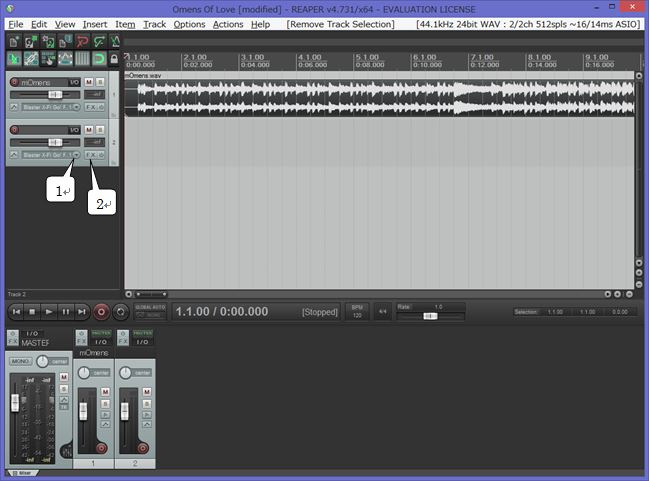The height and width of the screenshot is (481, 650).
Task: Click the Record button in the transport bar
Action: click(x=100, y=312)
